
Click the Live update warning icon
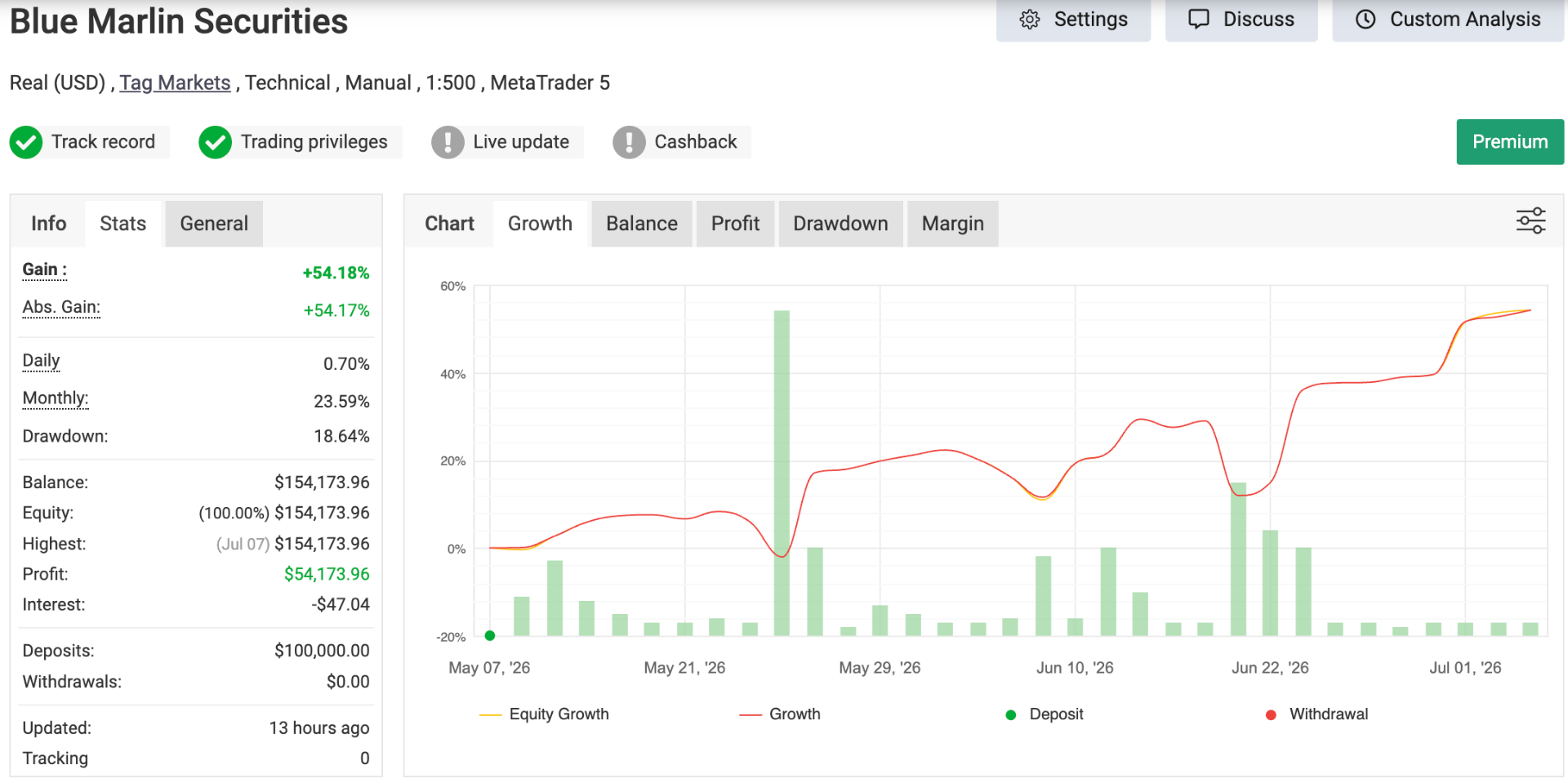448,142
